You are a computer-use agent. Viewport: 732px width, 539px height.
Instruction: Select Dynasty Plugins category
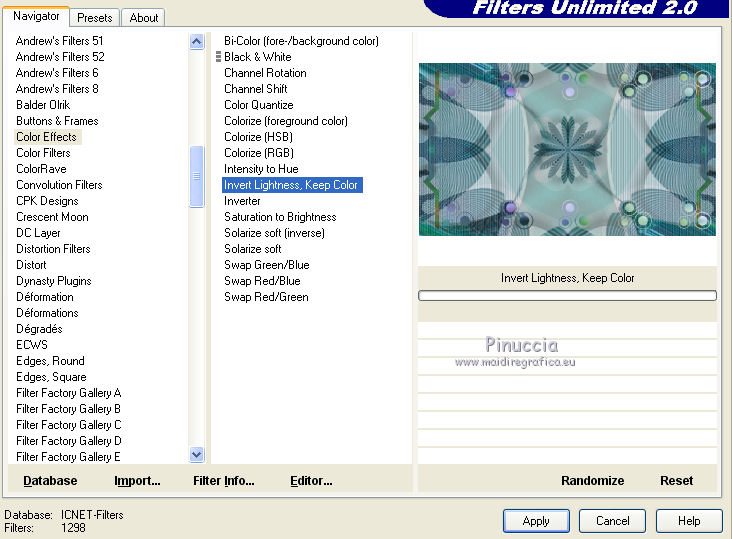(54, 281)
